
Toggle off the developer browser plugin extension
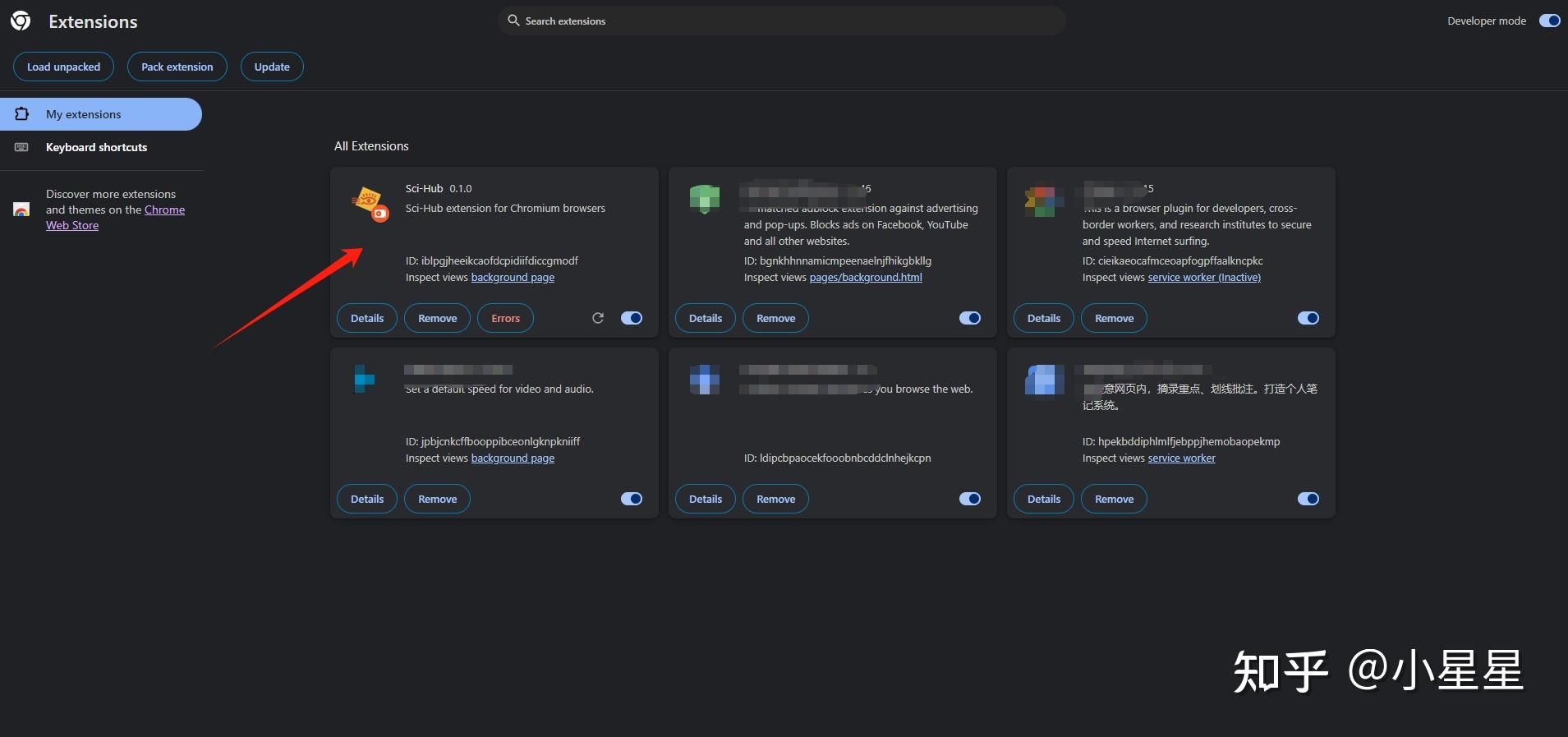pyautogui.click(x=1308, y=318)
